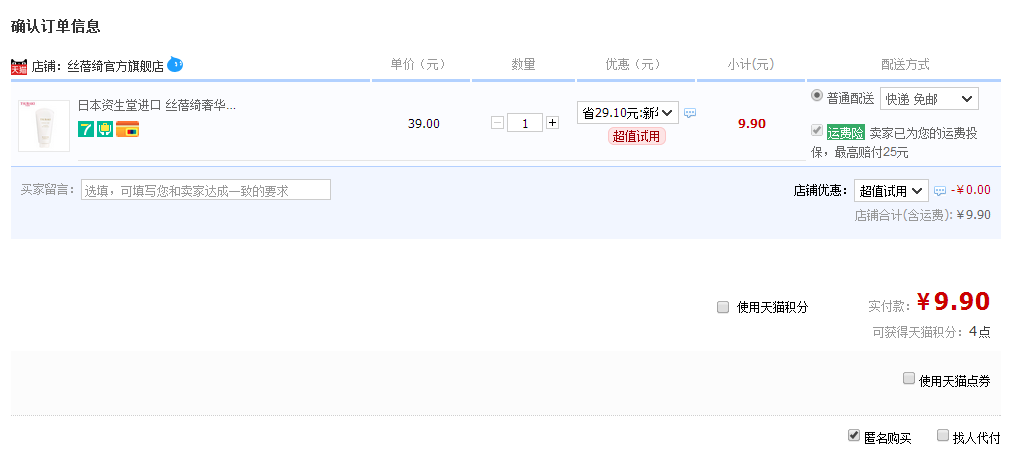
Task: Click the Tmall cat logo icon
Action: pyautogui.click(x=19, y=66)
